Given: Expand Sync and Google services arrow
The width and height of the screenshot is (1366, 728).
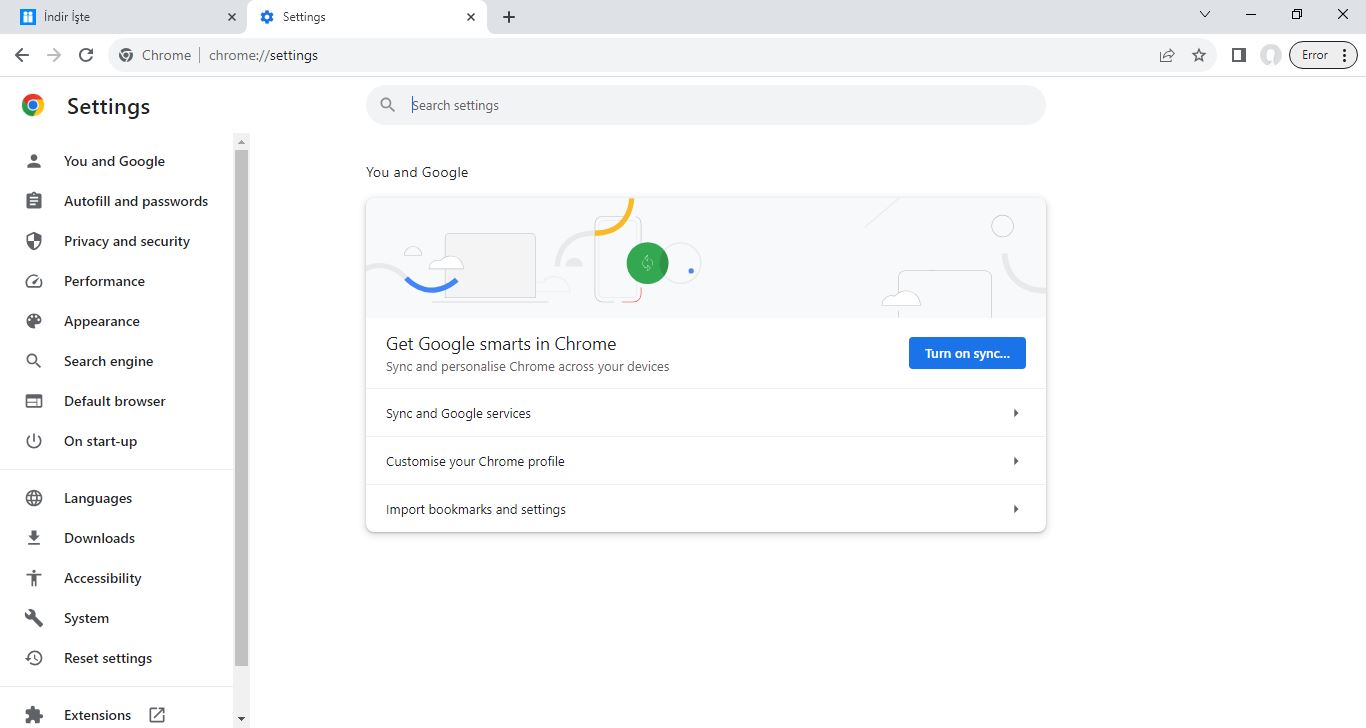Looking at the screenshot, I should pyautogui.click(x=1016, y=413).
